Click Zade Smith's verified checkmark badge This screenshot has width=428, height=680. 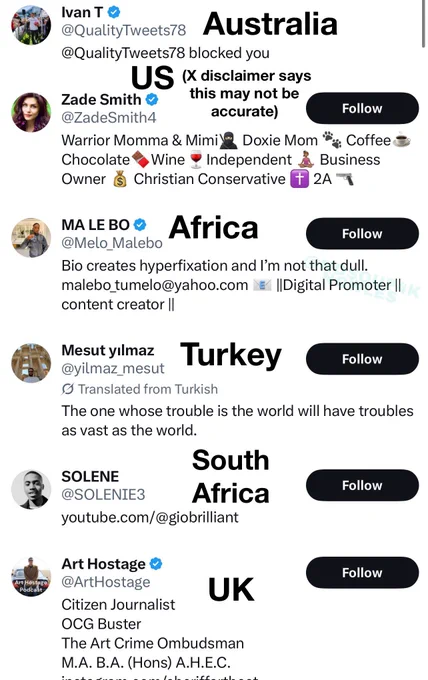tap(151, 100)
